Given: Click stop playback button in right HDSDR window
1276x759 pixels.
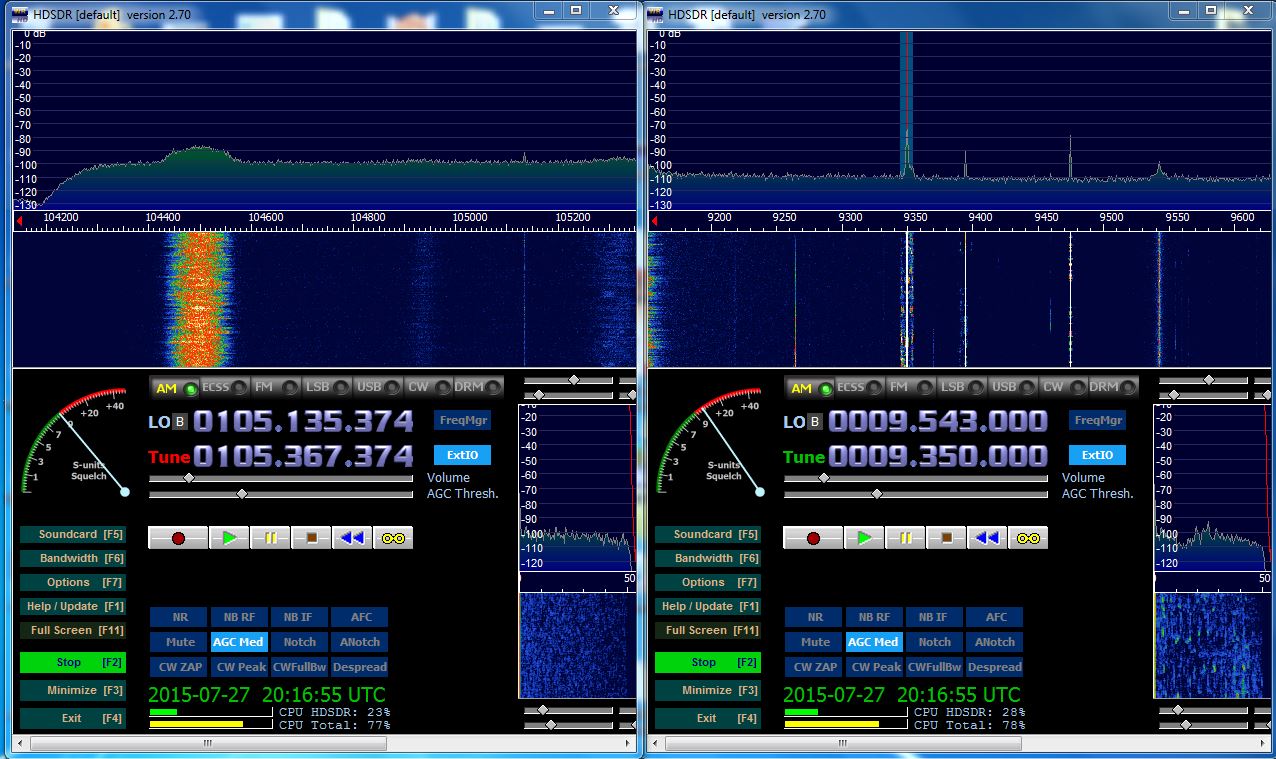Looking at the screenshot, I should point(946,538).
